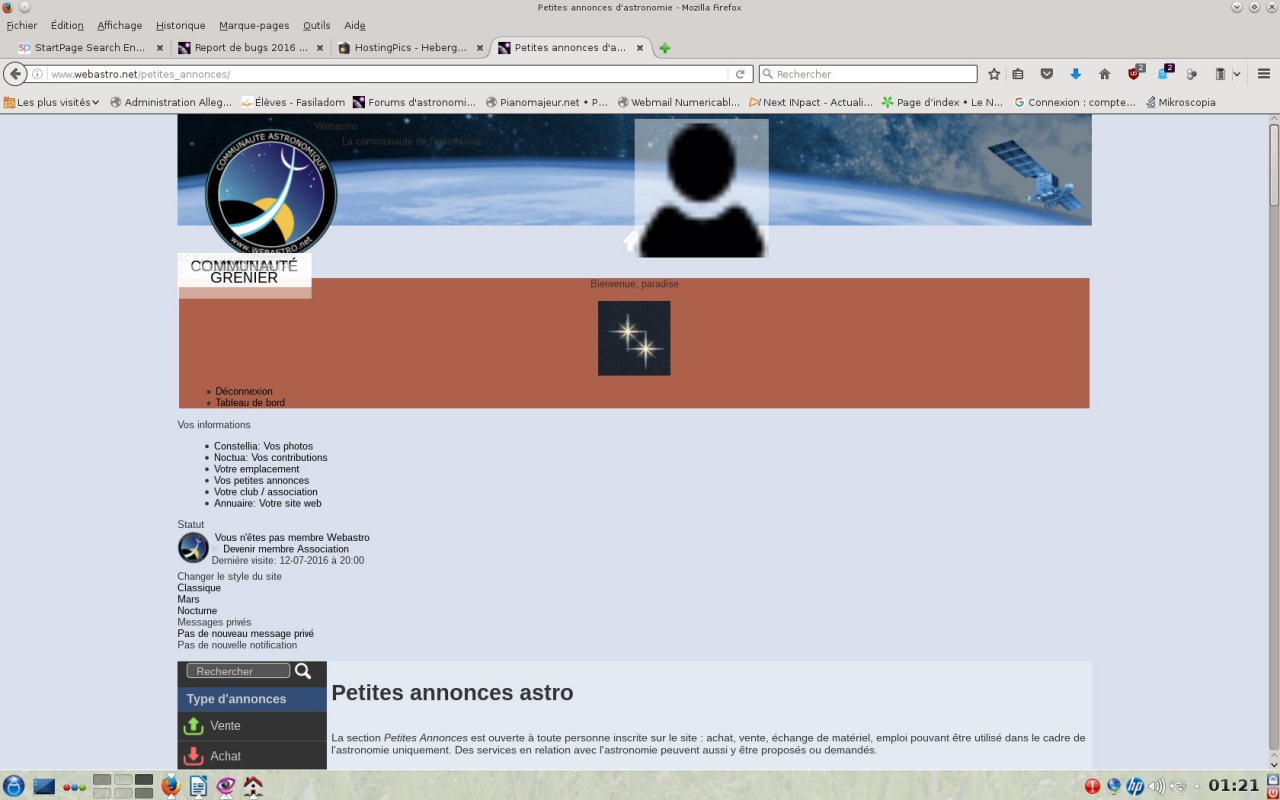This screenshot has width=1280, height=800.
Task: Switch to Firefox in the taskbar
Action: pyautogui.click(x=171, y=786)
